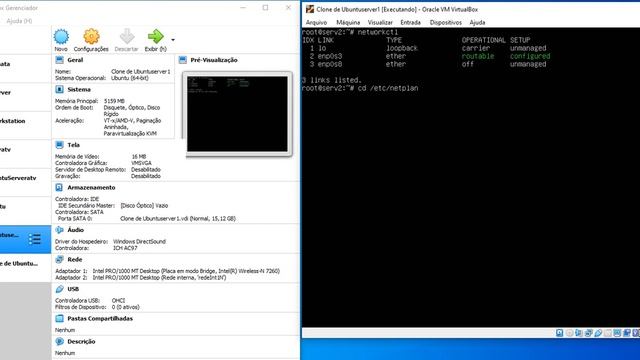Click 'Clone de Ubuntuserver1.vdi' disk entry

pos(178,218)
